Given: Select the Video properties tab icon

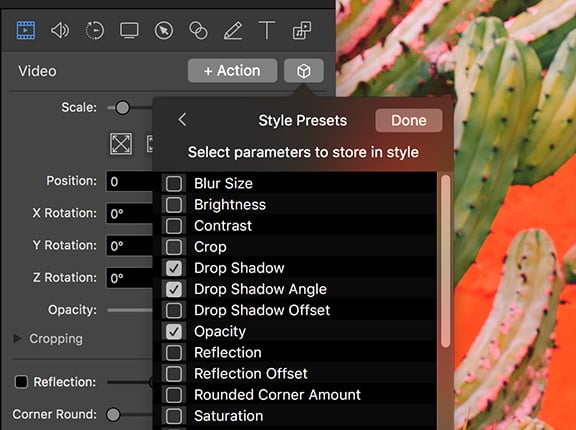Looking at the screenshot, I should (26, 30).
